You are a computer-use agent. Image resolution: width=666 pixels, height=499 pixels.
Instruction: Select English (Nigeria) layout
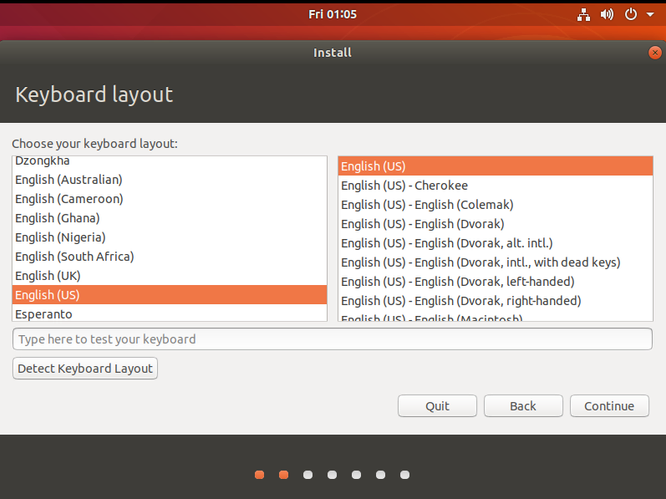tap(169, 237)
